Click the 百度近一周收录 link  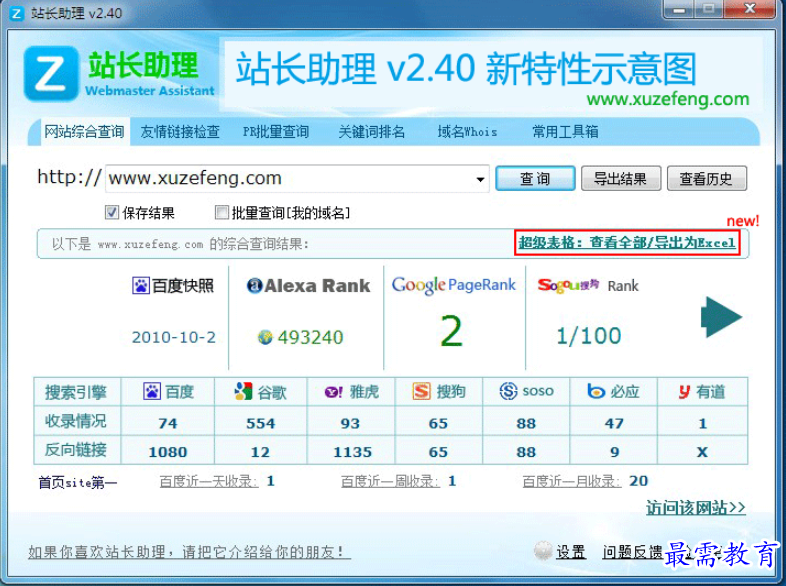coord(390,481)
